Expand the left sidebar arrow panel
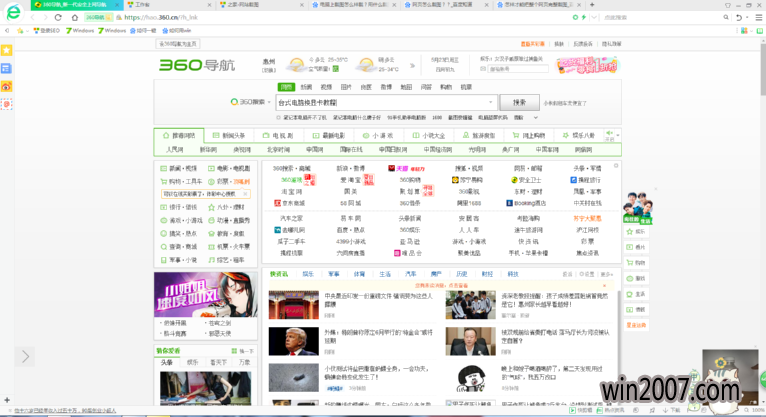Viewport: 766px width, 417px height. click(x=25, y=356)
